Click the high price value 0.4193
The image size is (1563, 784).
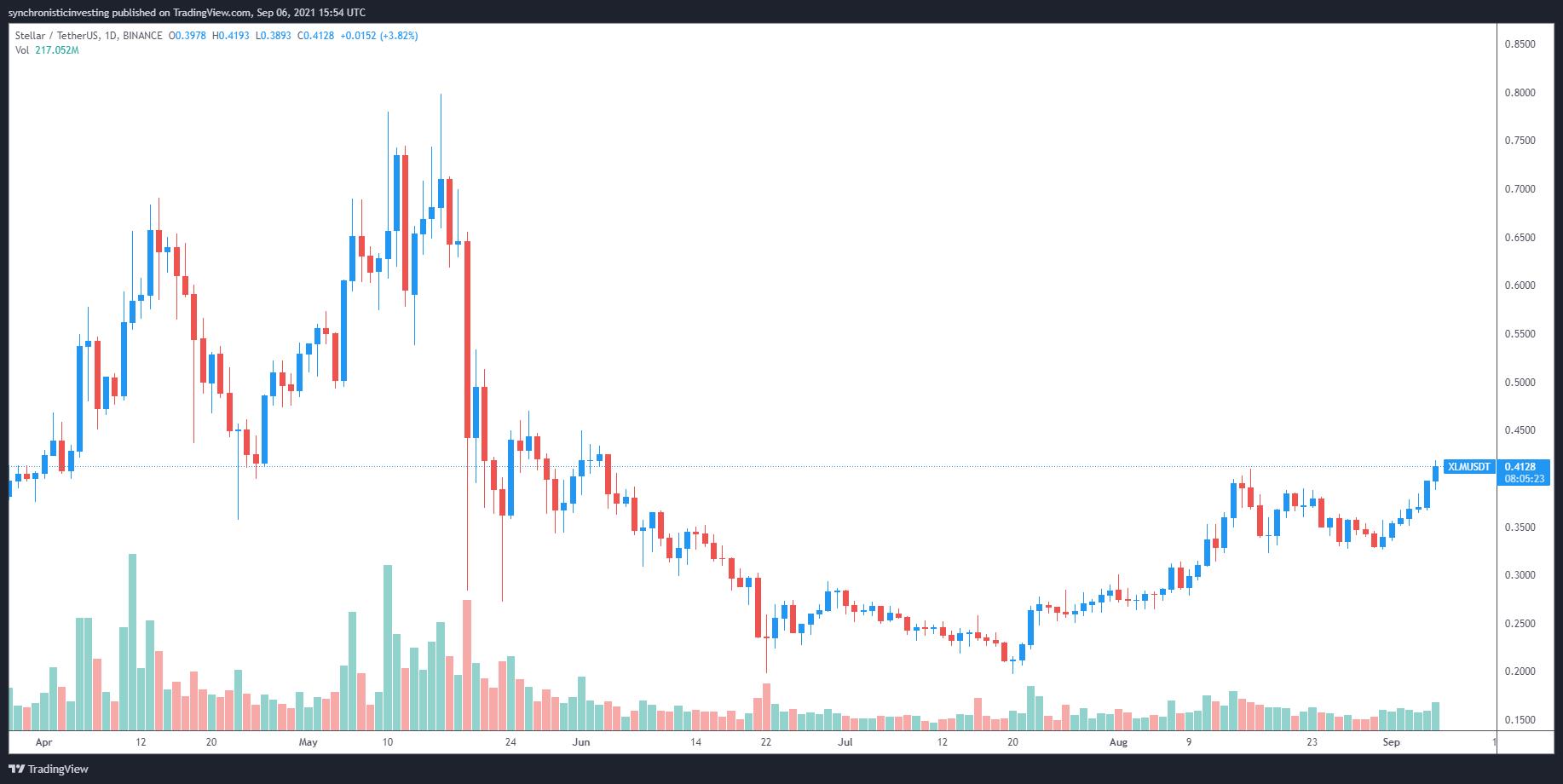tap(231, 36)
